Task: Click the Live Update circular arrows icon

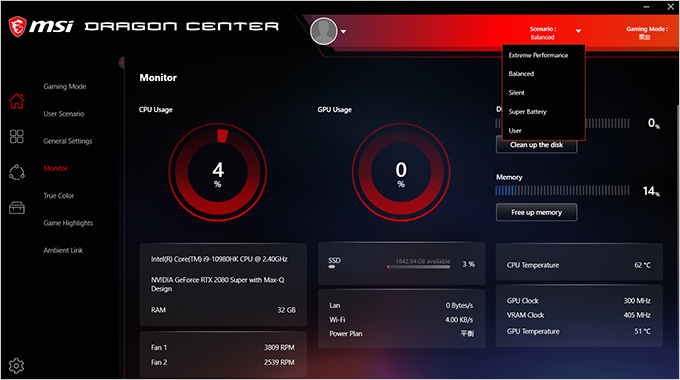Action: pyautogui.click(x=17, y=172)
